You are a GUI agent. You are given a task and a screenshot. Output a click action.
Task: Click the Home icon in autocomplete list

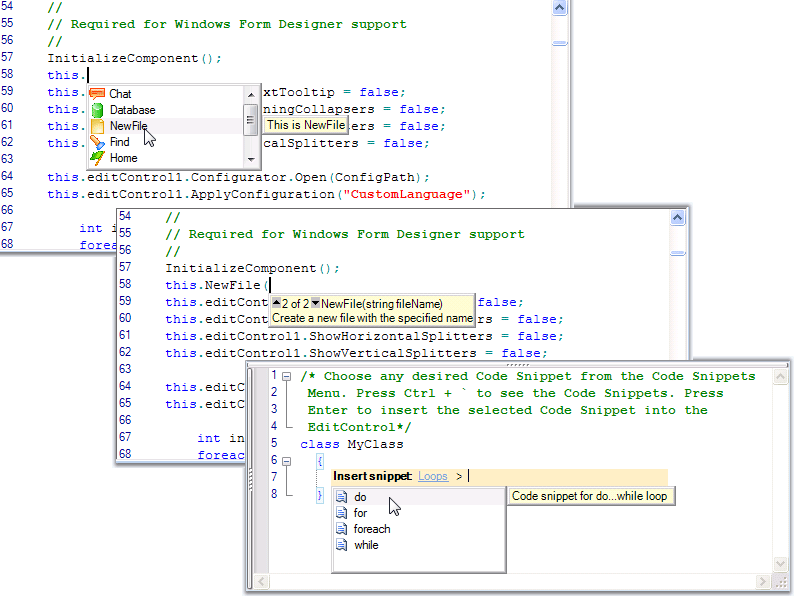97,158
